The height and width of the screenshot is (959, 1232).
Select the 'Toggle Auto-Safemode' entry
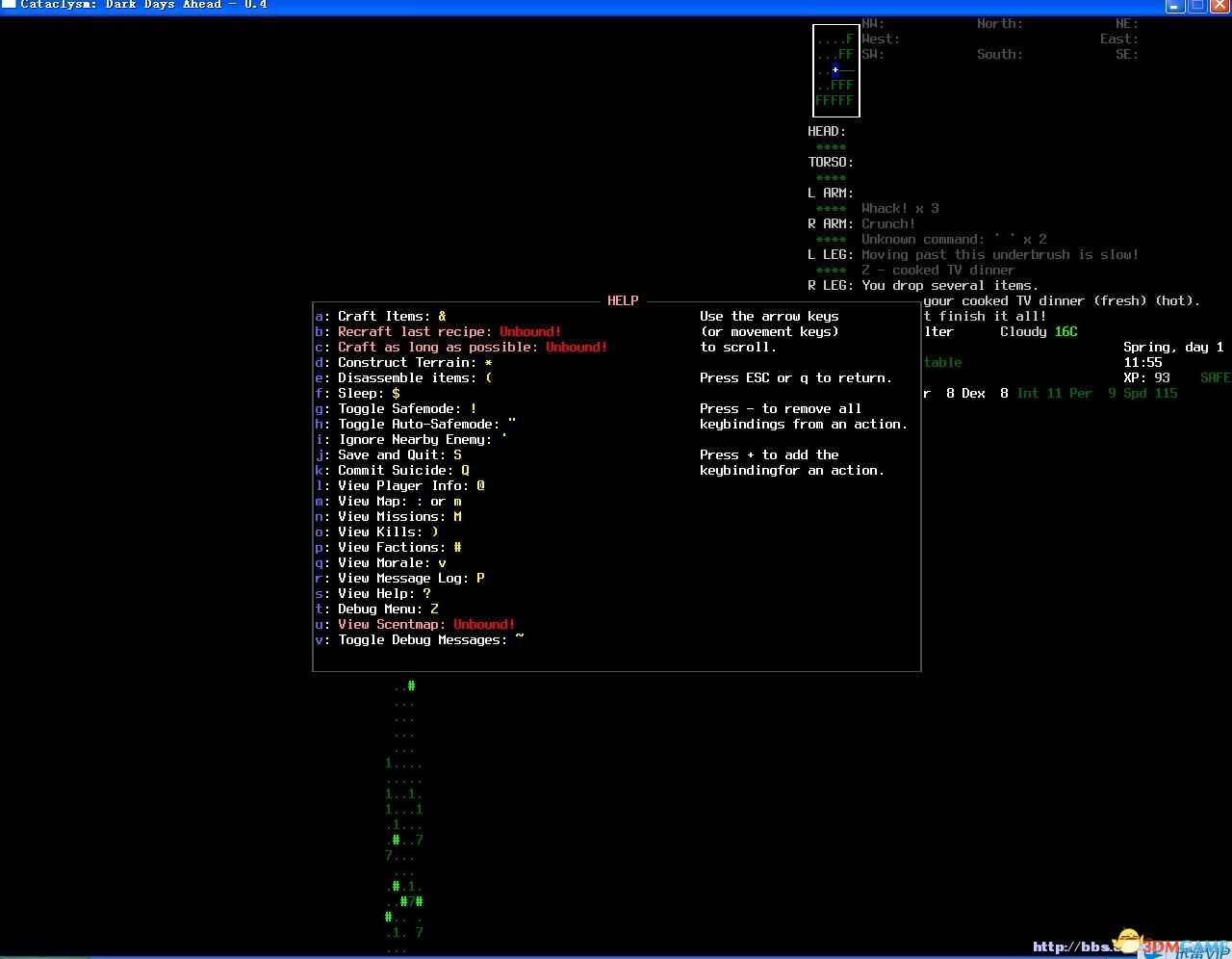click(x=415, y=424)
